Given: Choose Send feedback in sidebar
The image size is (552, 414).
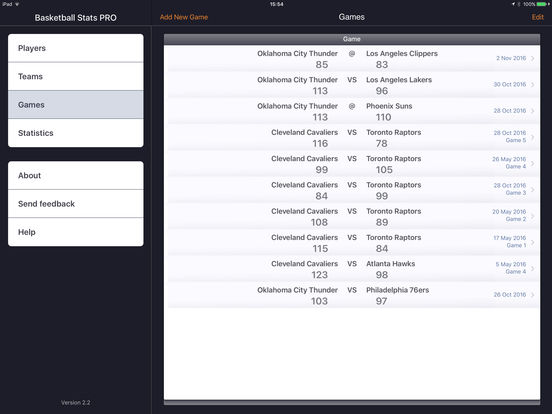Looking at the screenshot, I should (x=76, y=204).
